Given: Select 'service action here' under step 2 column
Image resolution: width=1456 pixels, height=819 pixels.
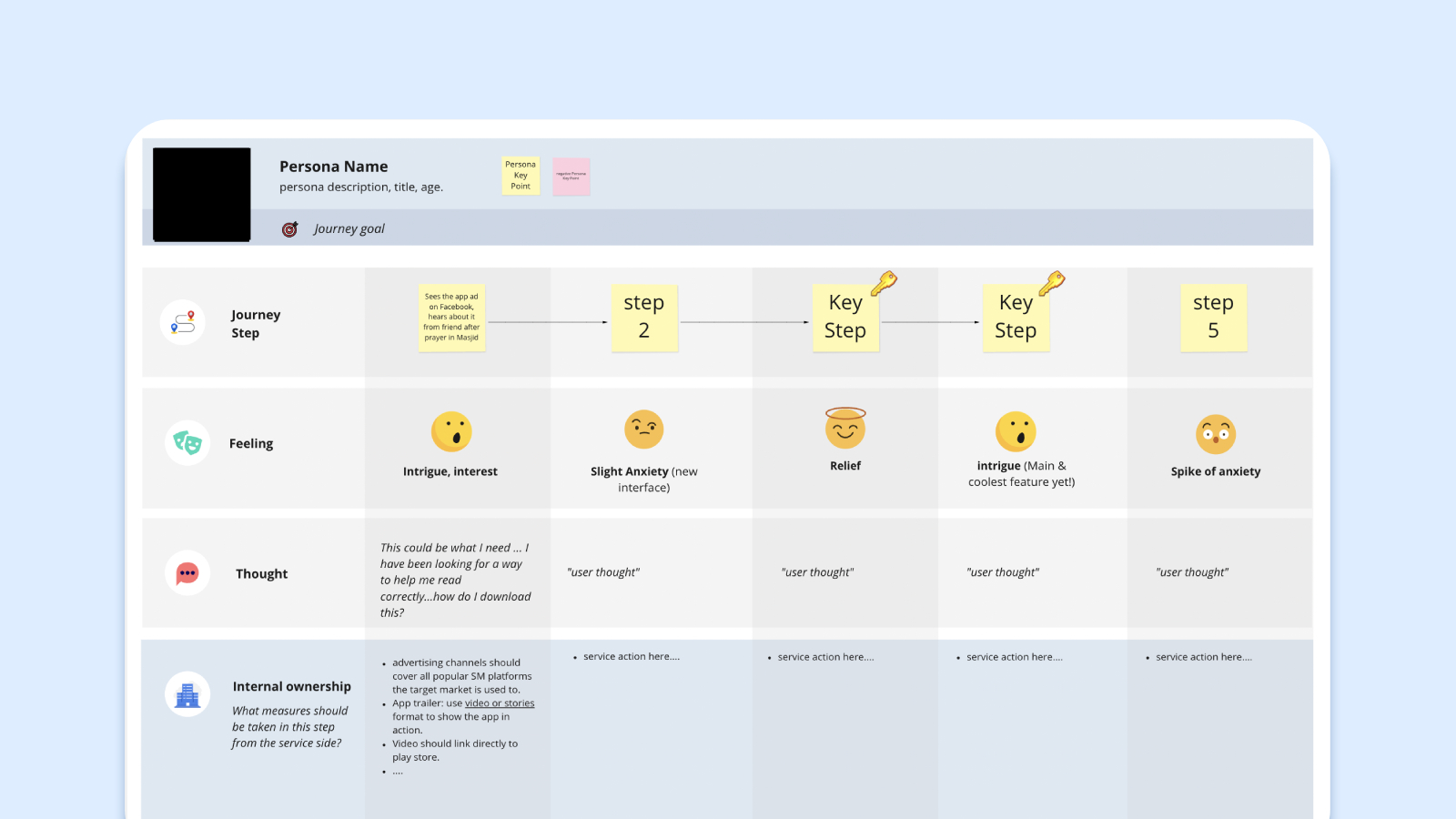Looking at the screenshot, I should (x=632, y=657).
